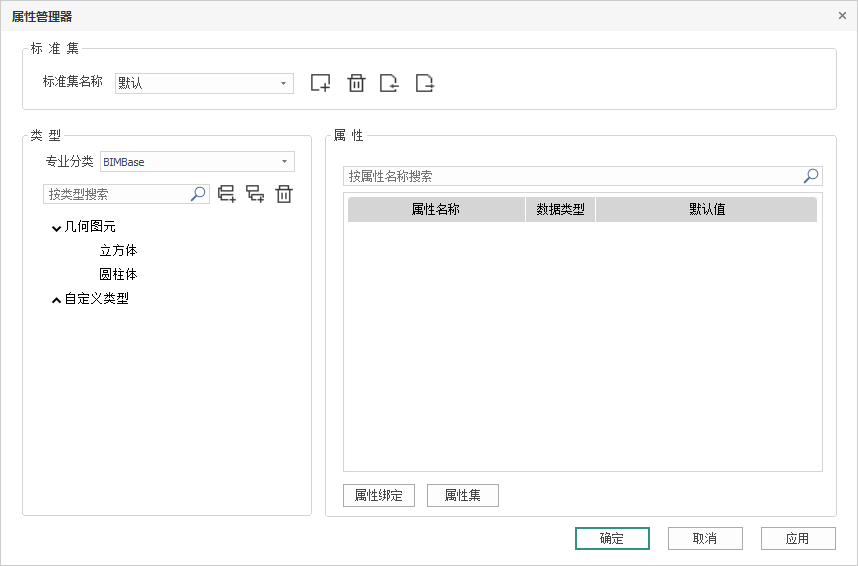Click the 属性名称 column header
858x566 pixels.
pyautogui.click(x=436, y=210)
